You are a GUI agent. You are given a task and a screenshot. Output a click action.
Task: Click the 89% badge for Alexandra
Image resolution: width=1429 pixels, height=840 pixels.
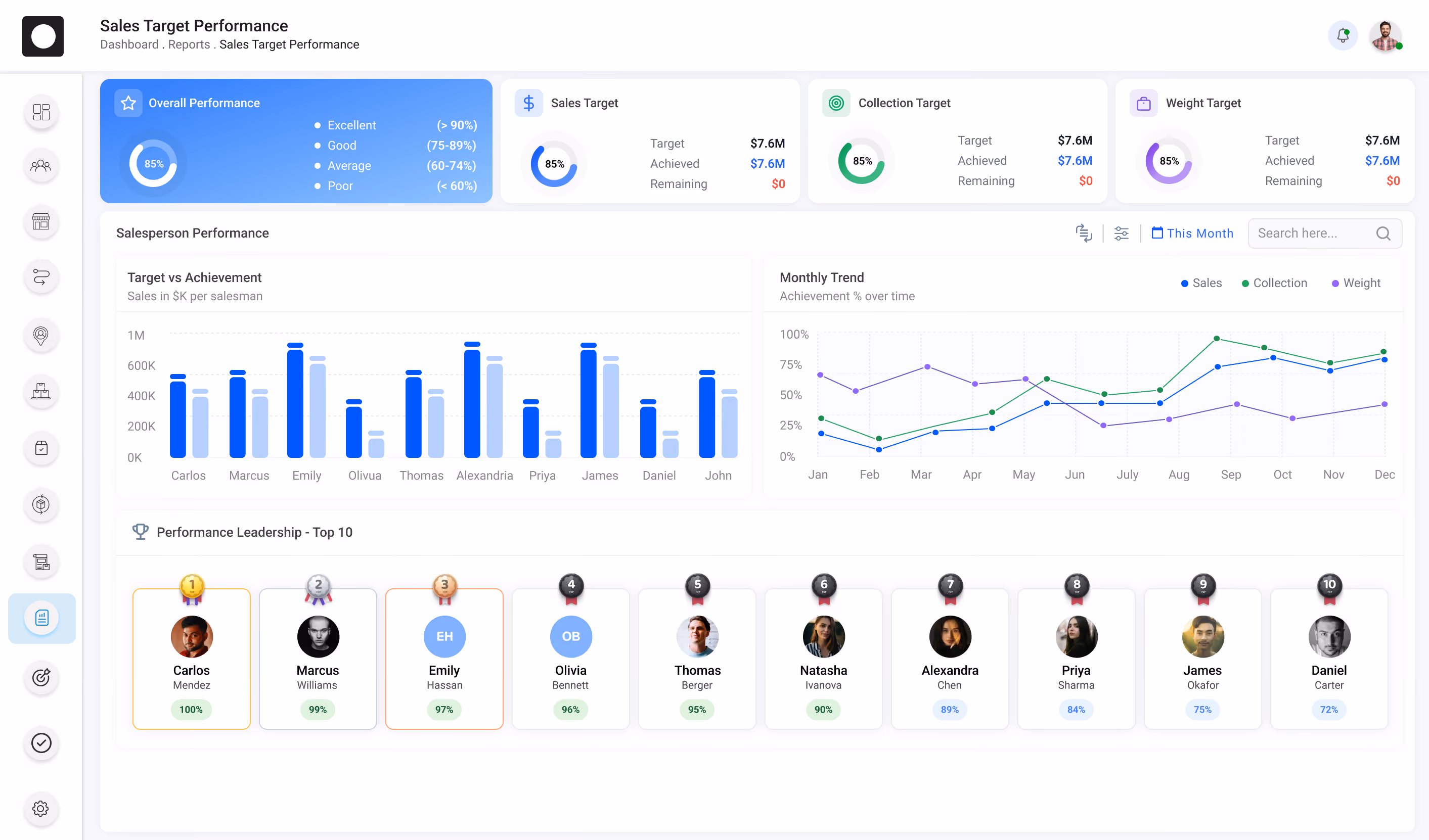(x=950, y=709)
